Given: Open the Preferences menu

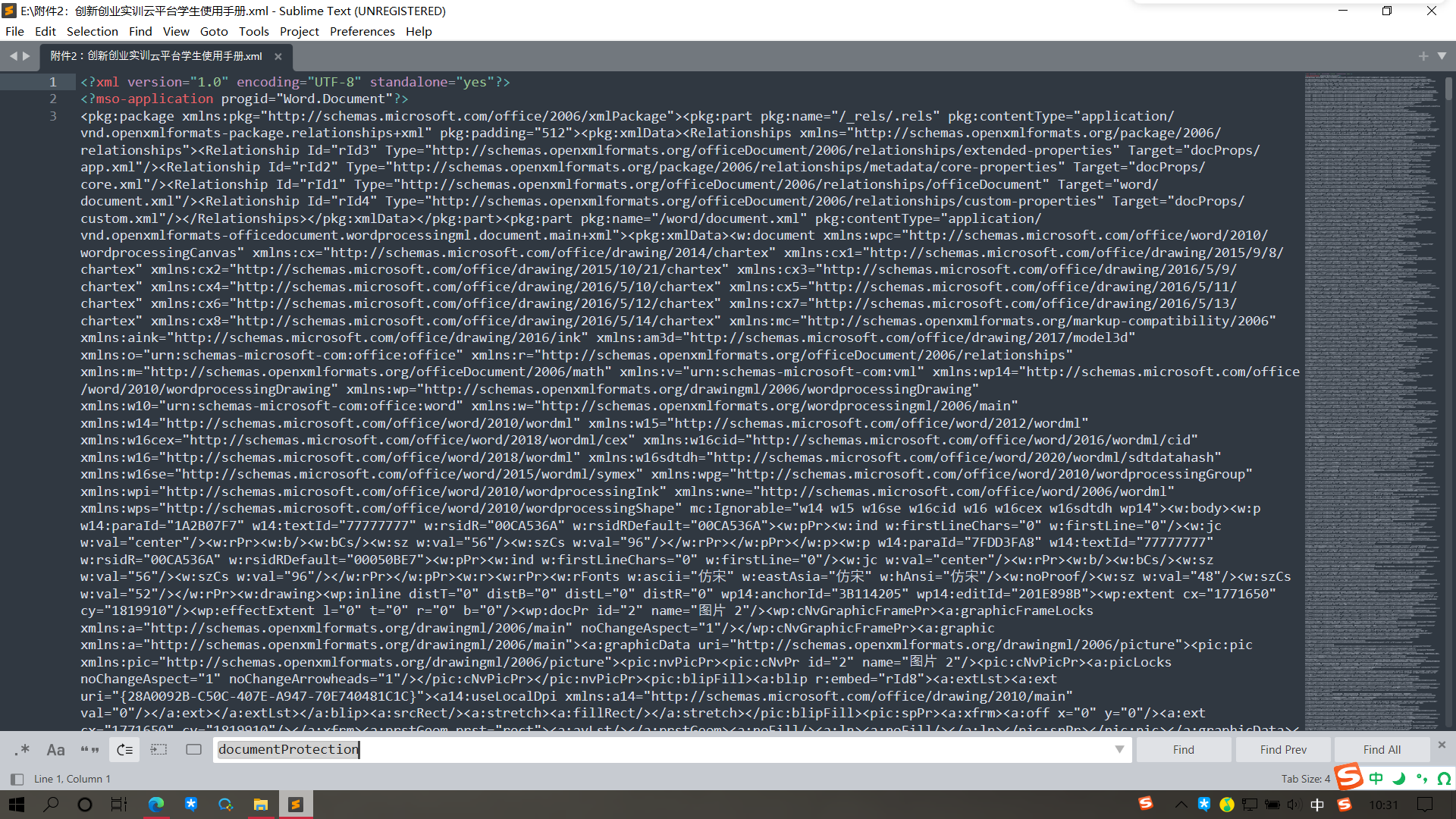Looking at the screenshot, I should [362, 31].
